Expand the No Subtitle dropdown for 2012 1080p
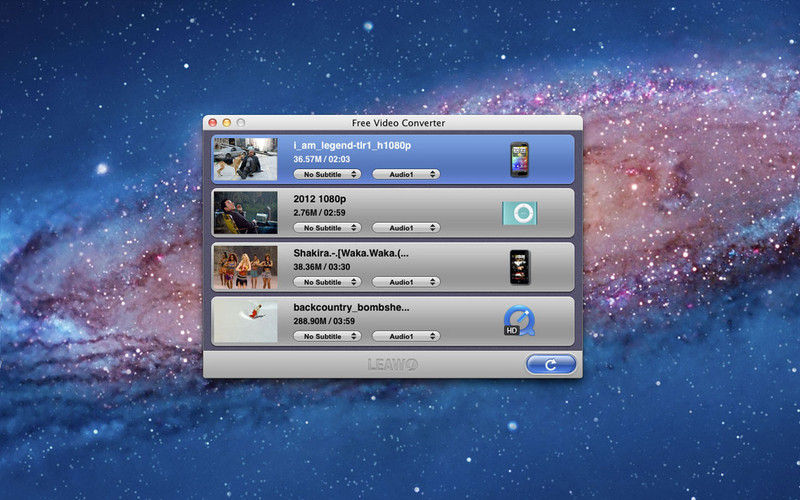Viewport: 800px width, 500px height. pyautogui.click(x=327, y=228)
